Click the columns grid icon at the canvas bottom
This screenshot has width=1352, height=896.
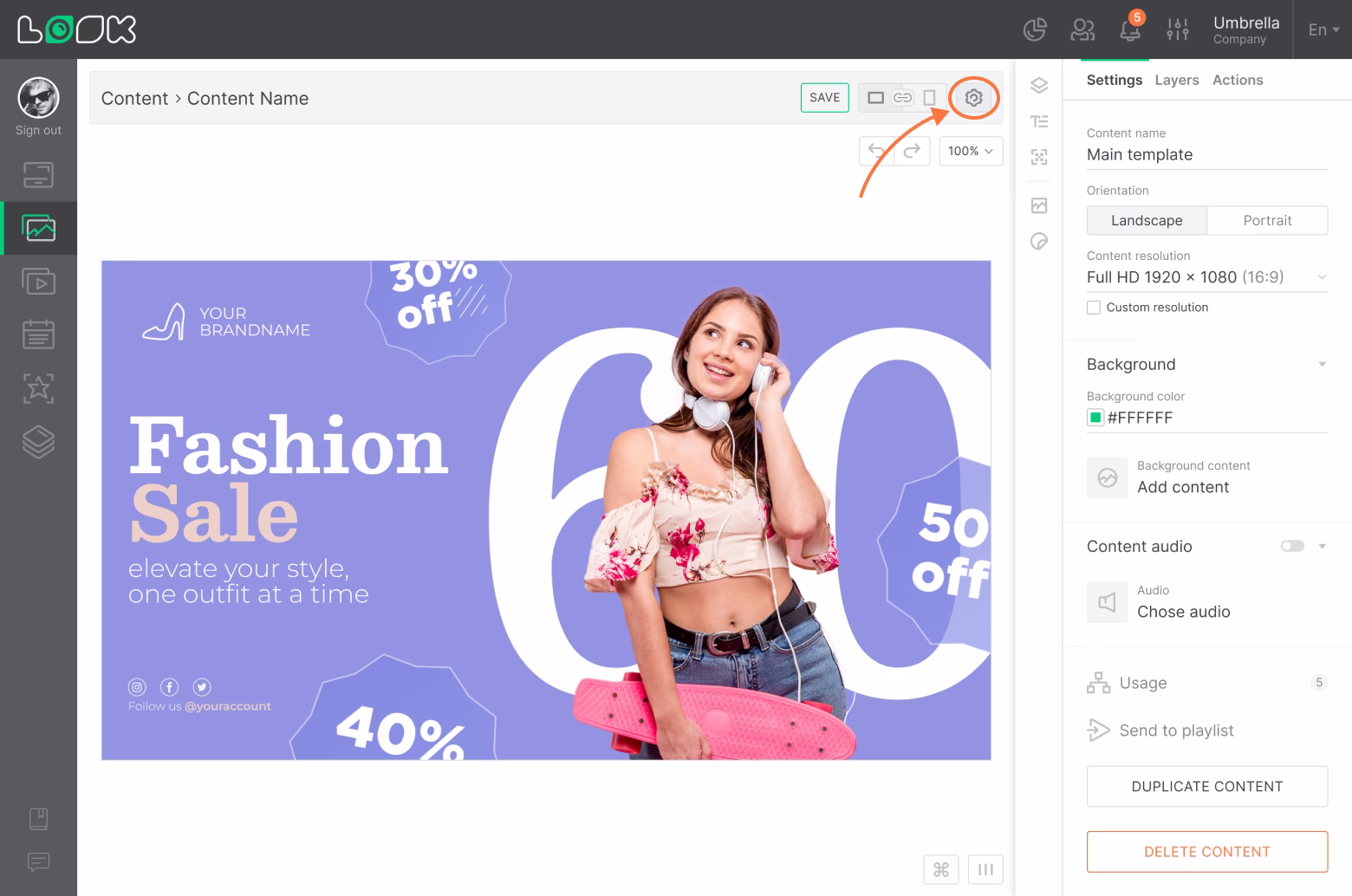pyautogui.click(x=985, y=869)
